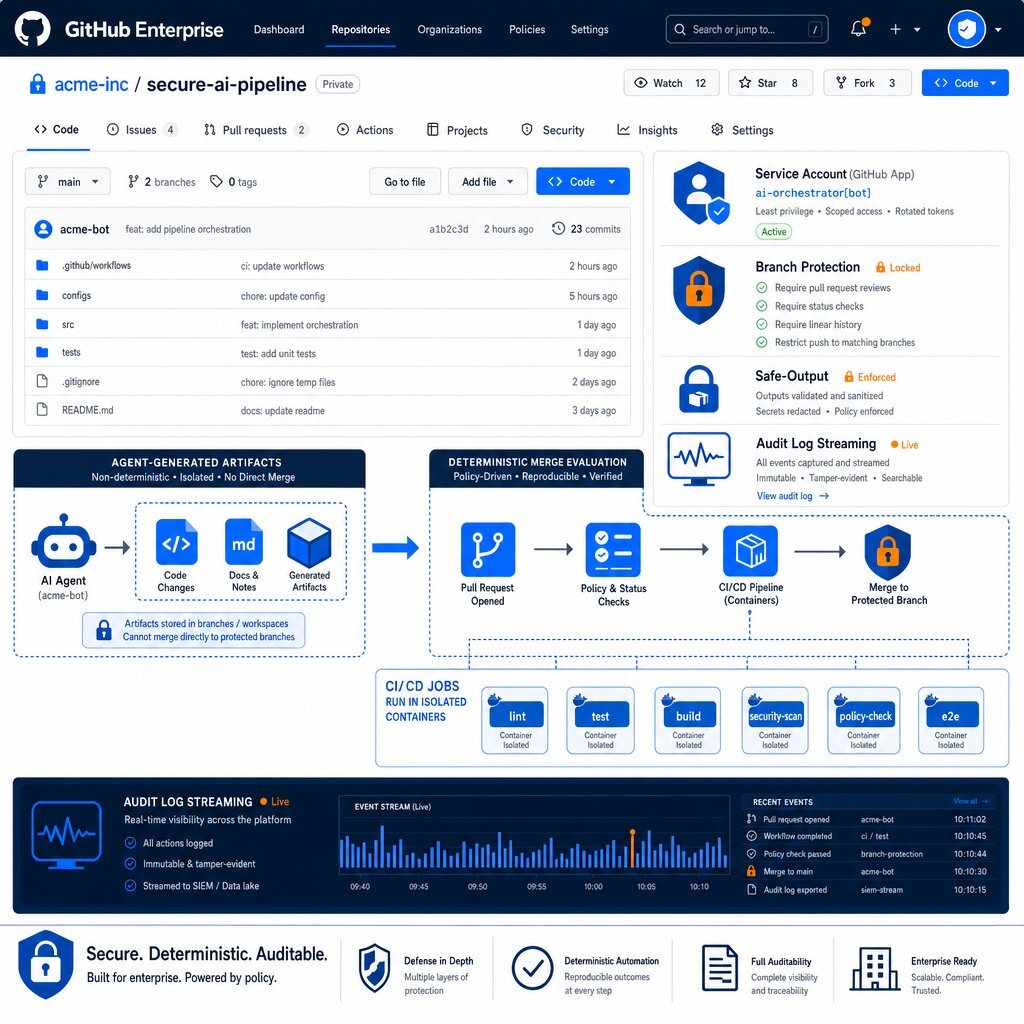The height and width of the screenshot is (1024, 1024).
Task: Click the security-scan container job
Action: (x=775, y=720)
